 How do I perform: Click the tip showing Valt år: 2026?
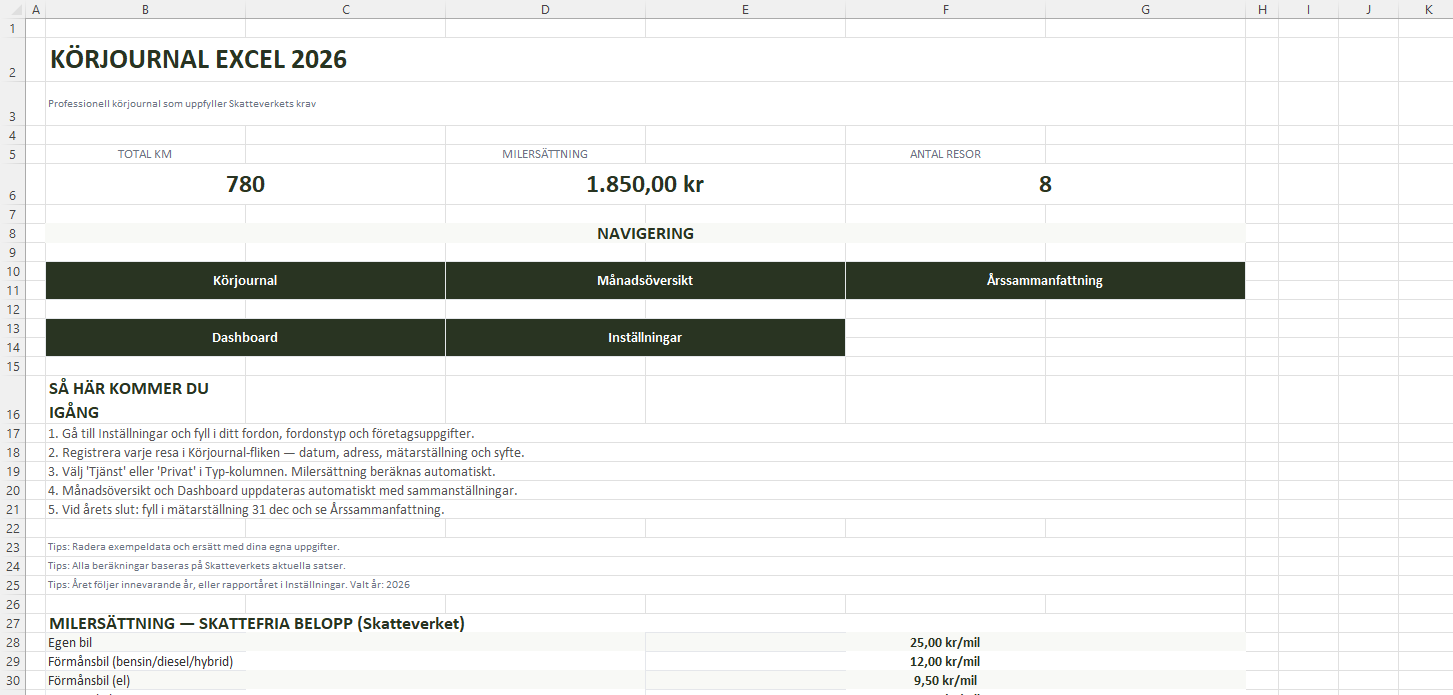(x=229, y=584)
